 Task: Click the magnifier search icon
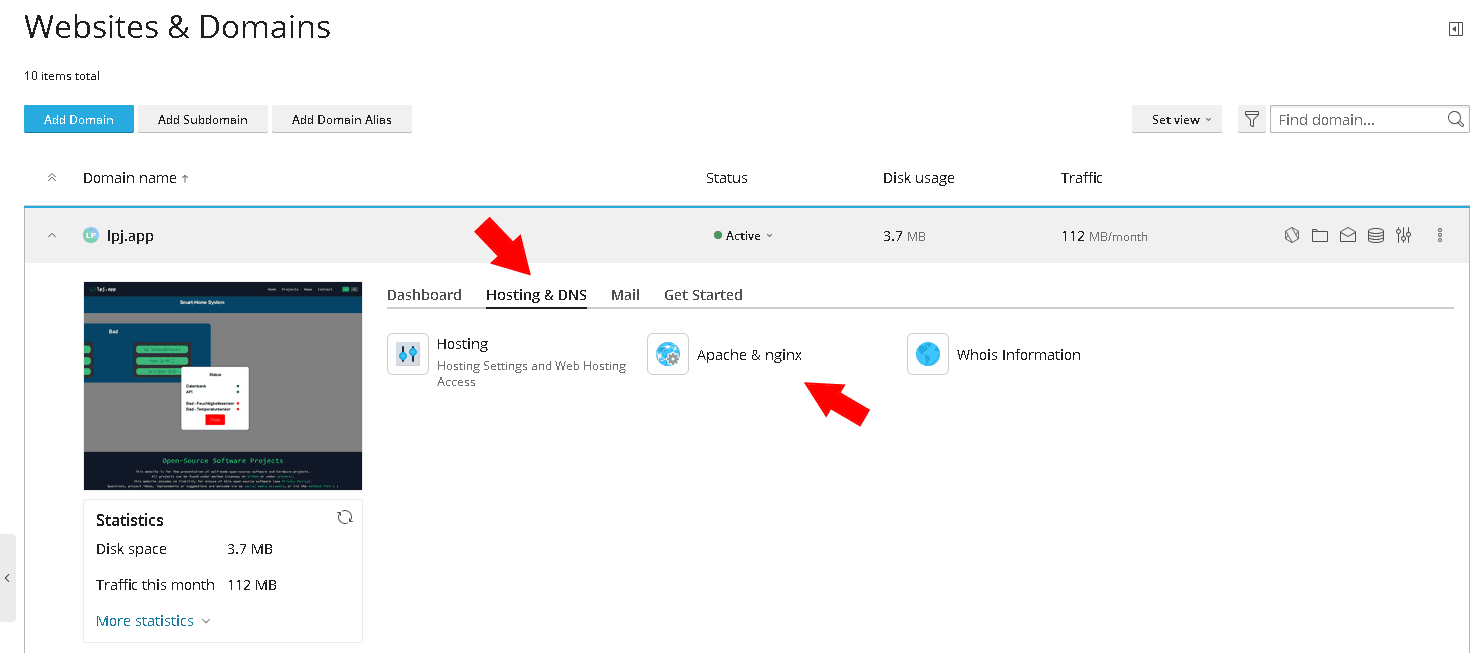point(1455,120)
